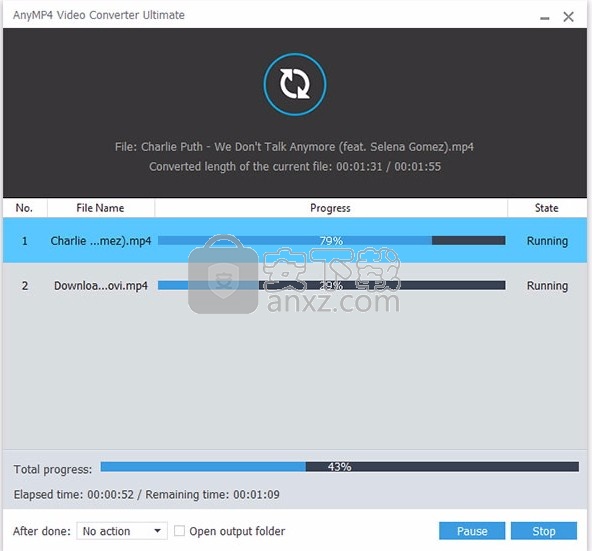Select the Charlie ...mez).mp4 file row
Image resolution: width=592 pixels, height=551 pixels.
pyautogui.click(x=295, y=241)
